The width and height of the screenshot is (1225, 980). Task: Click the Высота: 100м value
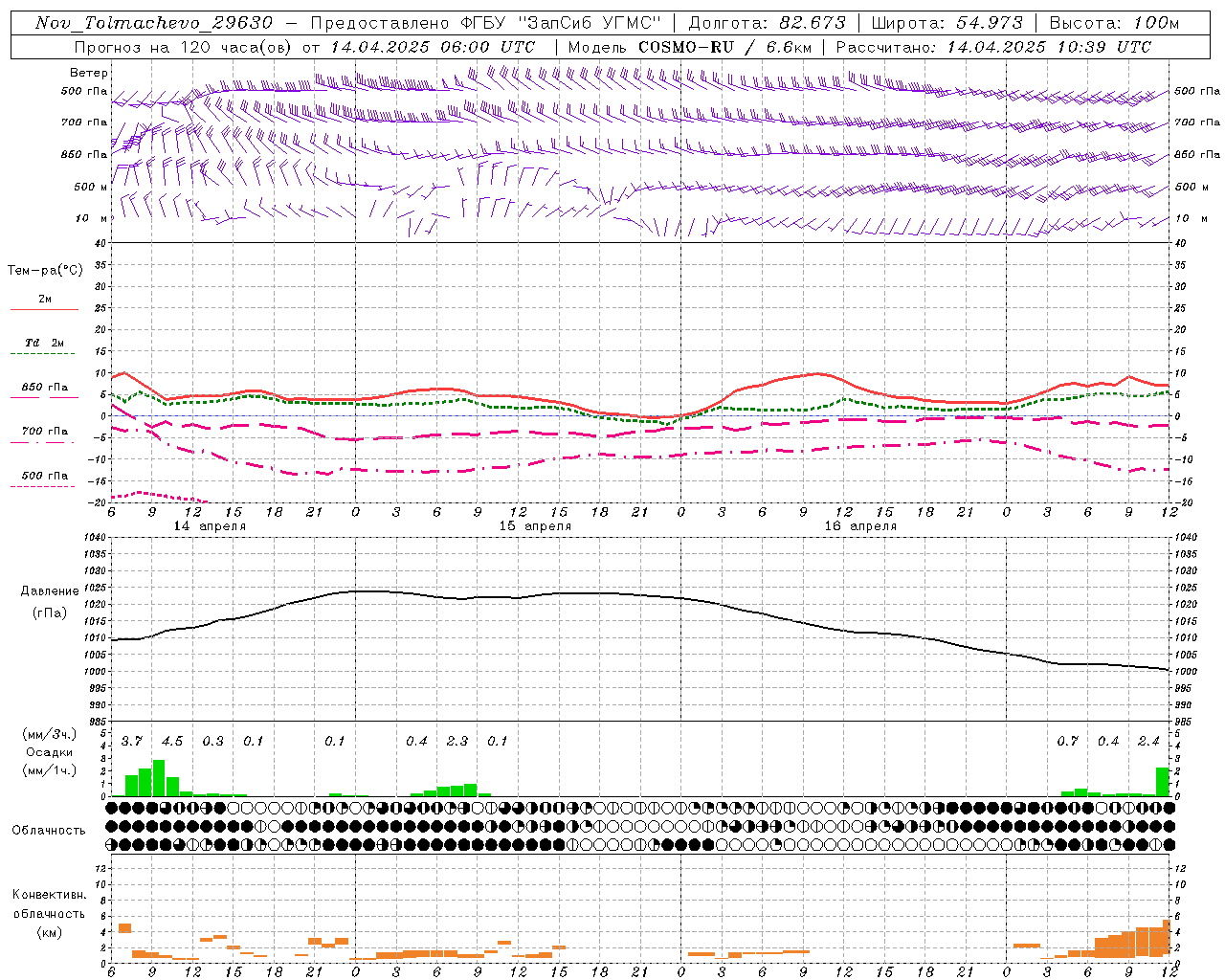pos(1114,23)
